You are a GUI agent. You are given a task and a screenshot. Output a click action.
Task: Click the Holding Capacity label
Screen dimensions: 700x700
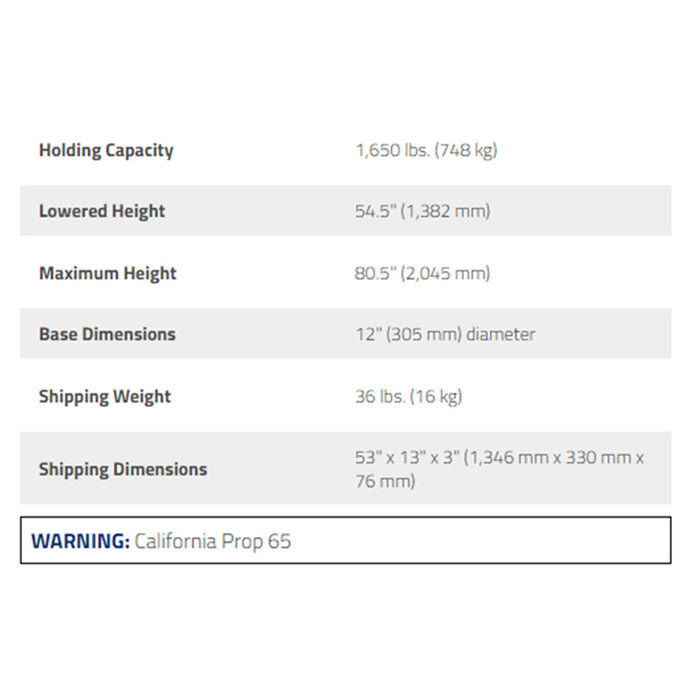pyautogui.click(x=106, y=150)
